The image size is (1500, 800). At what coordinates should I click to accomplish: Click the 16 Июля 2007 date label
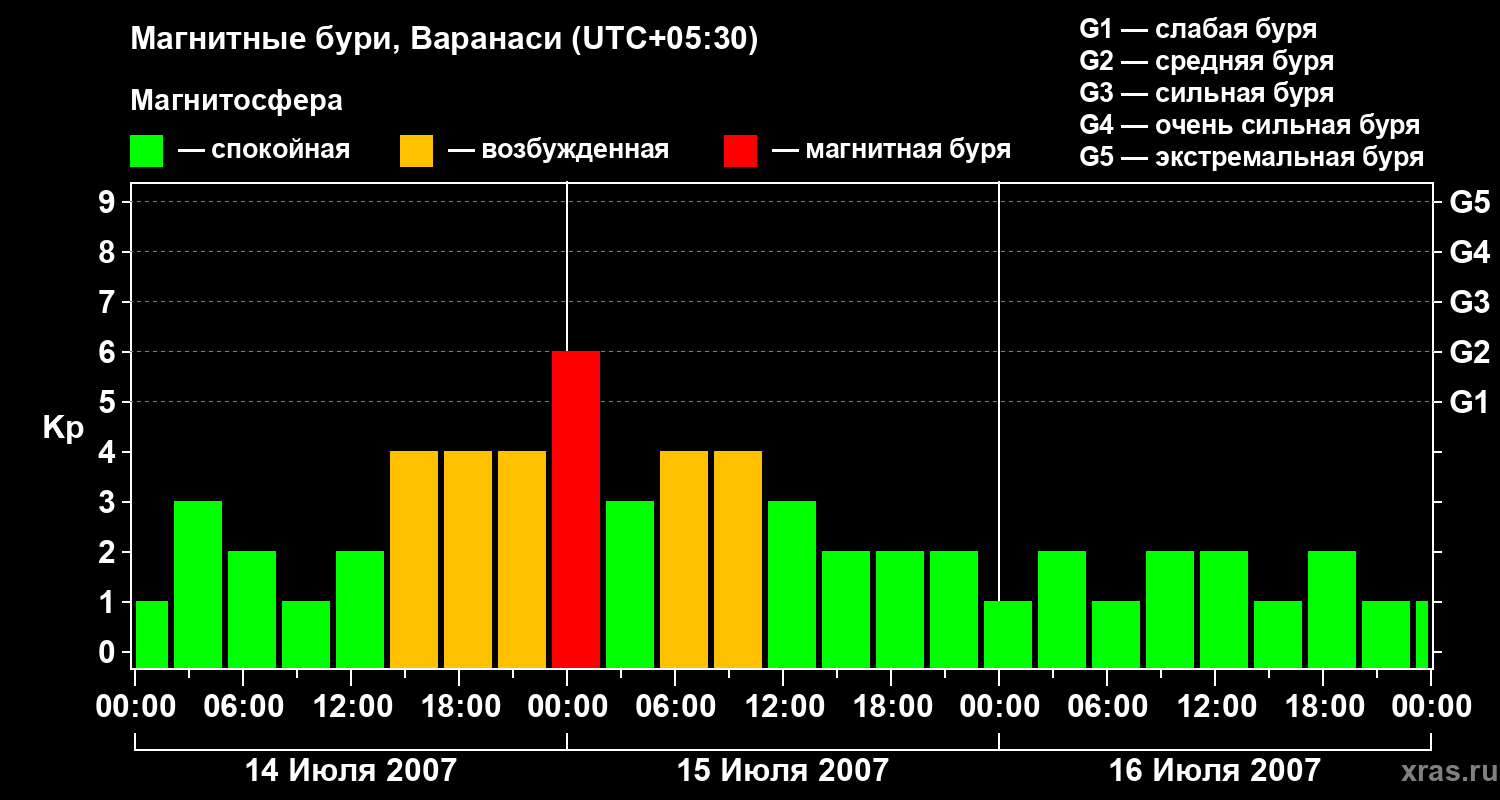[x=1215, y=770]
